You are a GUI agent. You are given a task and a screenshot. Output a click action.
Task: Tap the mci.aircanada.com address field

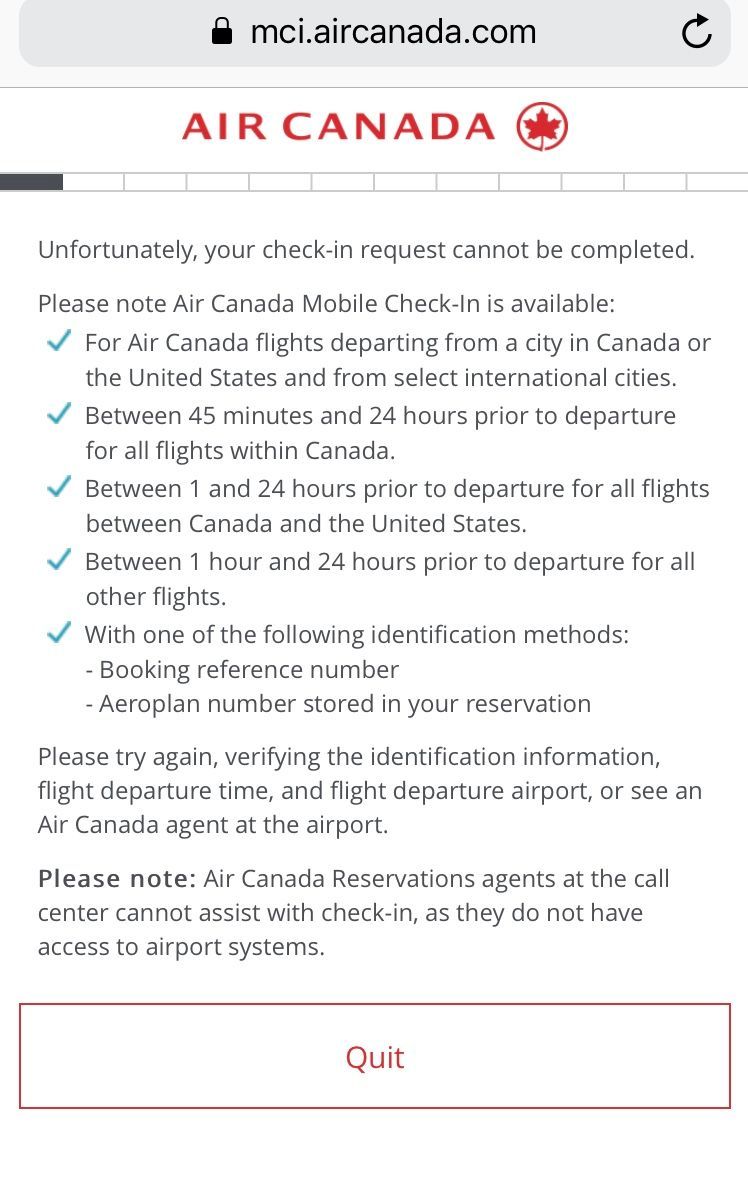(393, 32)
